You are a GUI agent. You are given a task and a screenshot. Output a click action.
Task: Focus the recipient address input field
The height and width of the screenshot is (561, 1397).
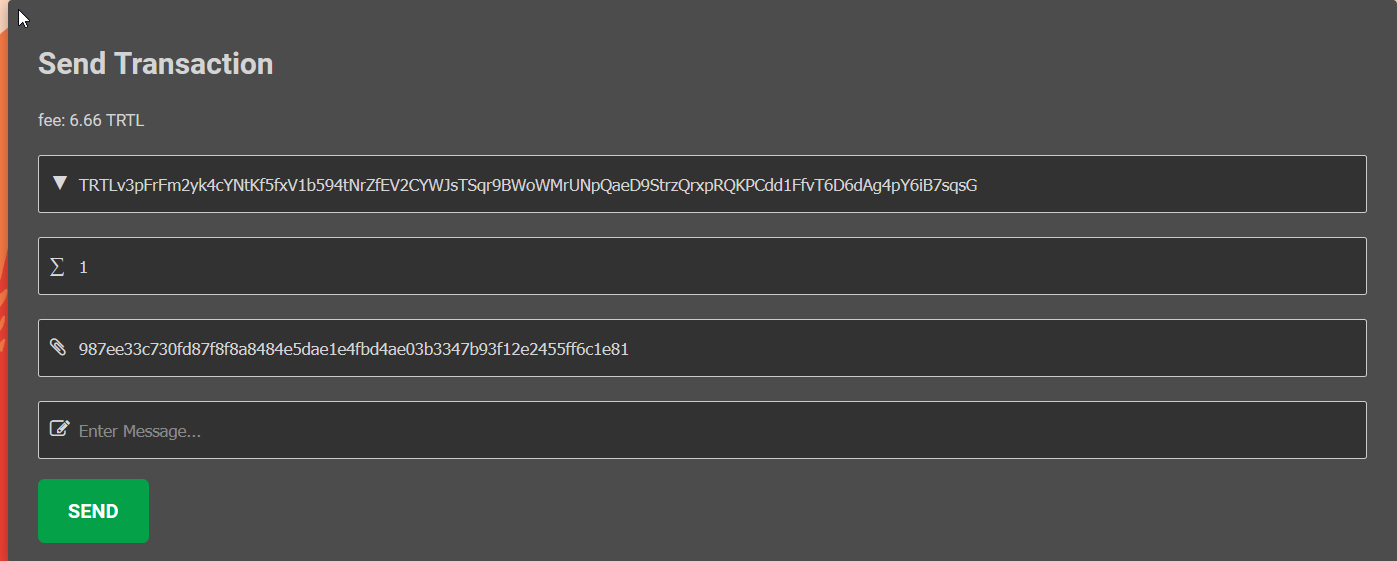(x=1150, y=184)
